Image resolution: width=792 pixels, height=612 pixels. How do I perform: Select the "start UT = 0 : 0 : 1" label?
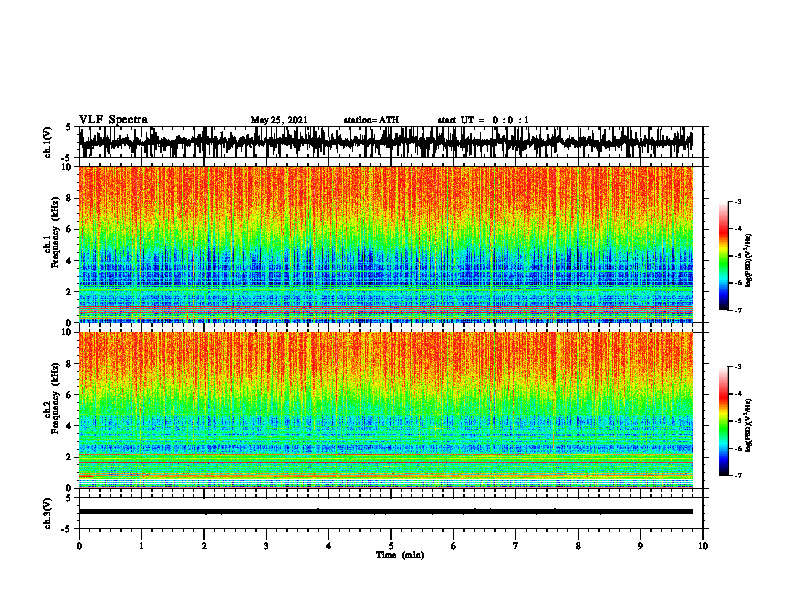click(x=483, y=120)
